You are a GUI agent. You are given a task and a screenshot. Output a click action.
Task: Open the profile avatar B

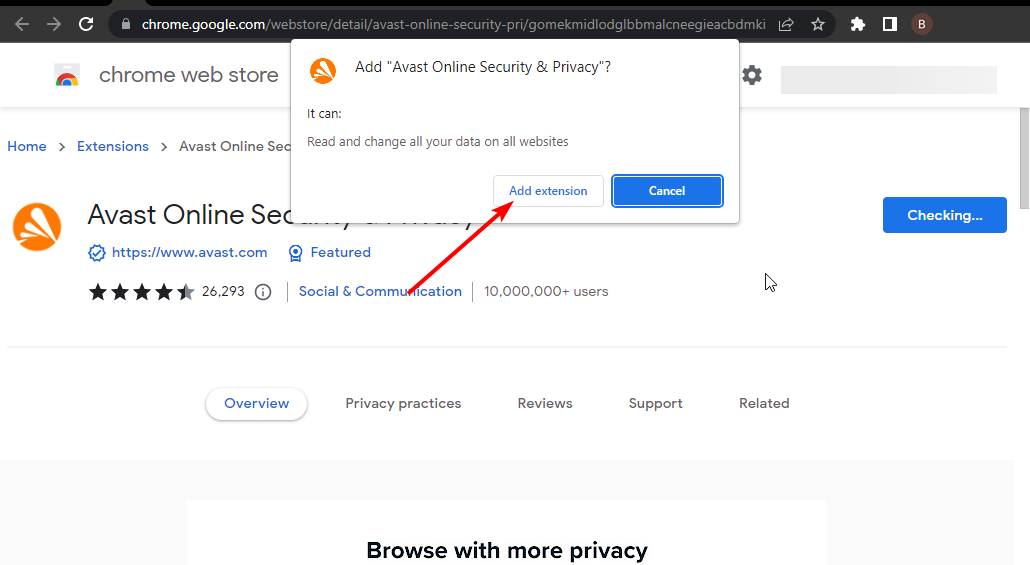(x=922, y=24)
